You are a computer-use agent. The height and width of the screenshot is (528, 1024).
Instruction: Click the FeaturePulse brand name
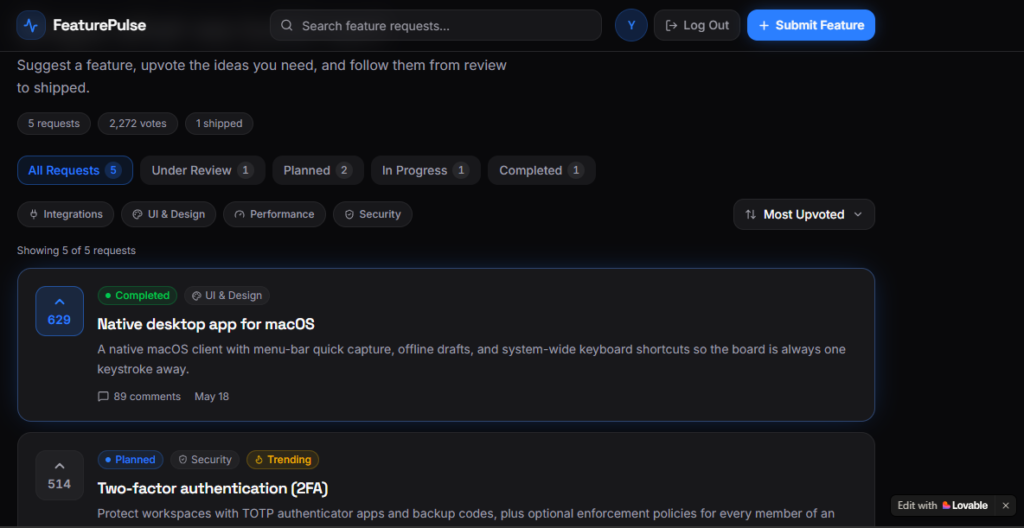point(99,25)
